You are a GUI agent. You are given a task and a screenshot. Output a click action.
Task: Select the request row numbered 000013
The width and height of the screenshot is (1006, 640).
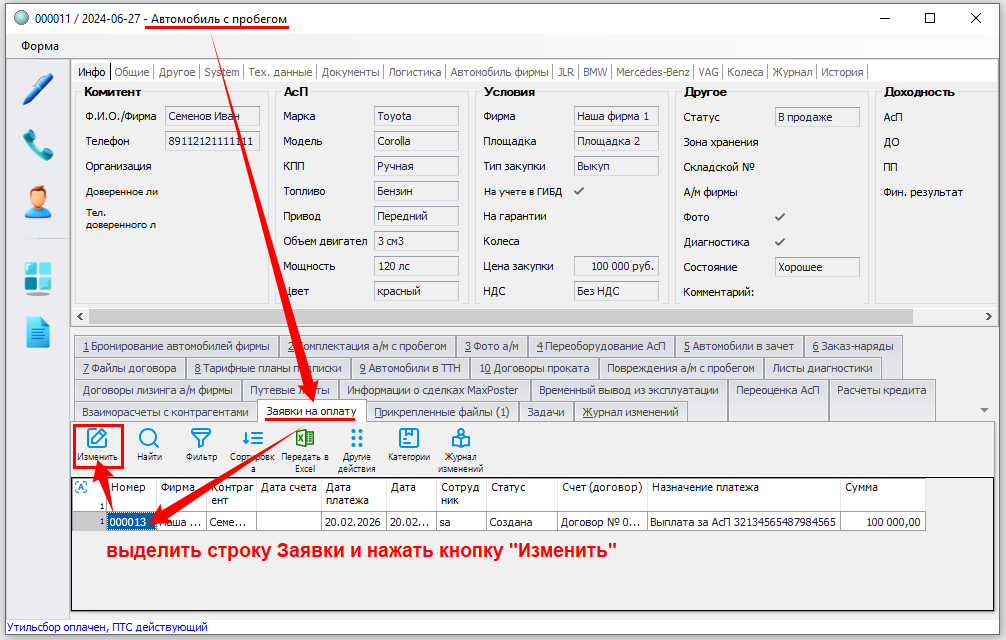(x=128, y=522)
